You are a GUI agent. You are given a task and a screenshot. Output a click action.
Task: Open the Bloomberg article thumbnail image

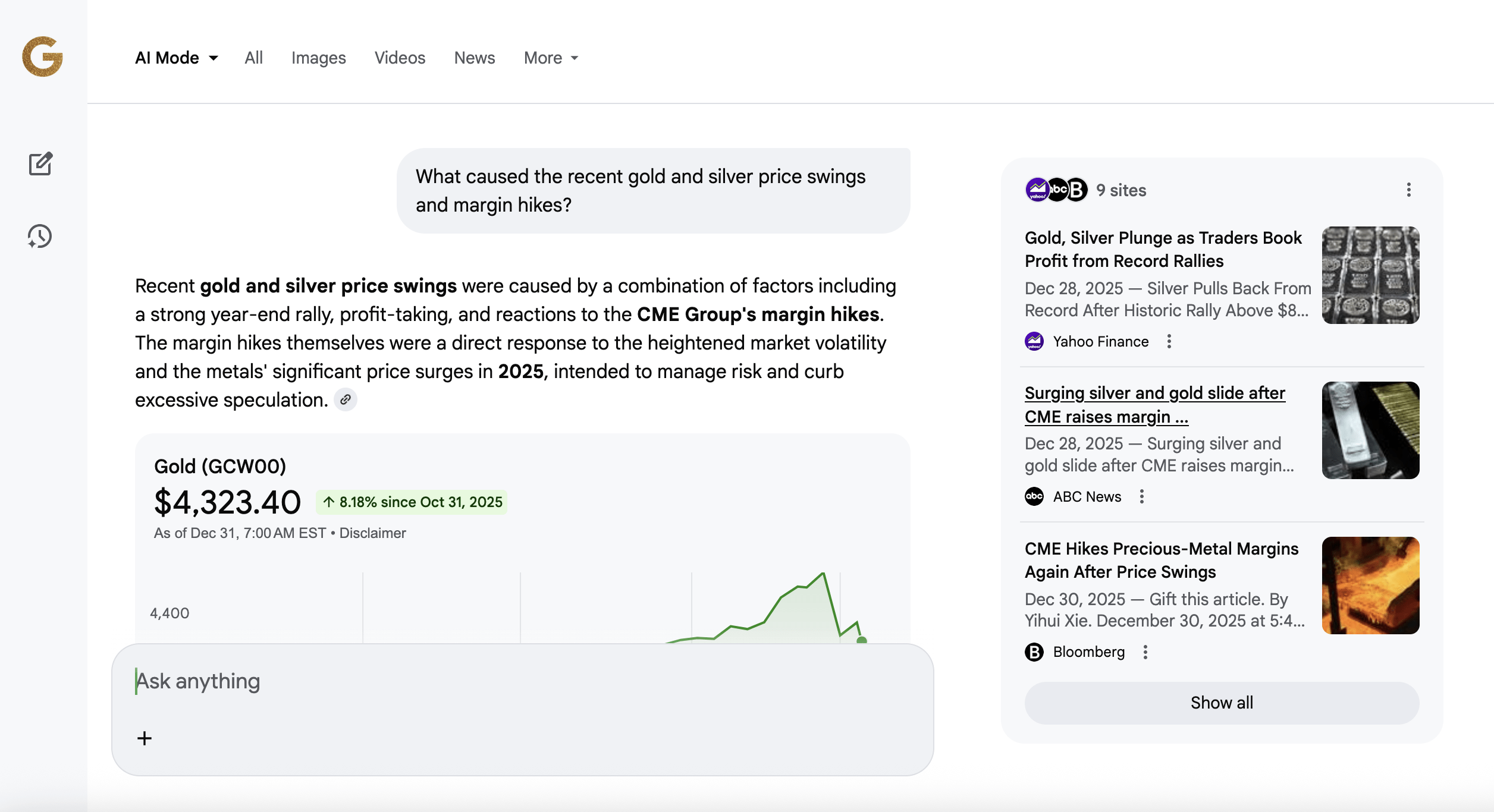point(1370,586)
